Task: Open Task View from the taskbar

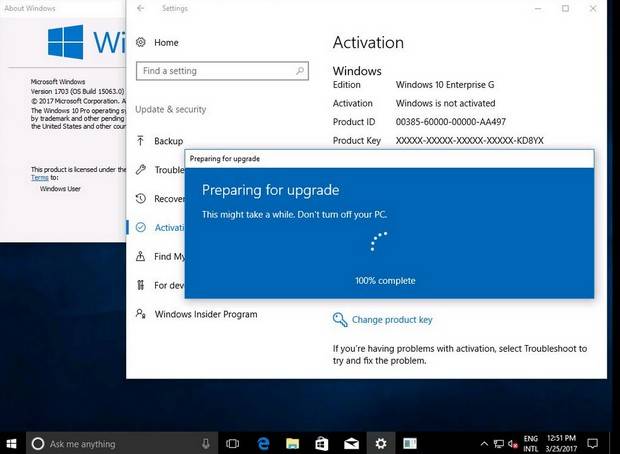Action: point(232,444)
